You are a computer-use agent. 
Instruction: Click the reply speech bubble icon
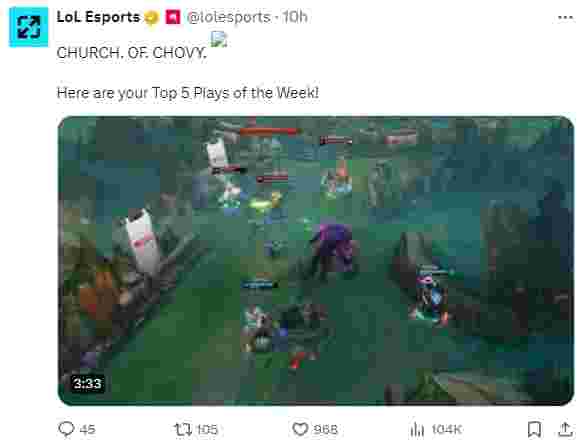[67, 429]
